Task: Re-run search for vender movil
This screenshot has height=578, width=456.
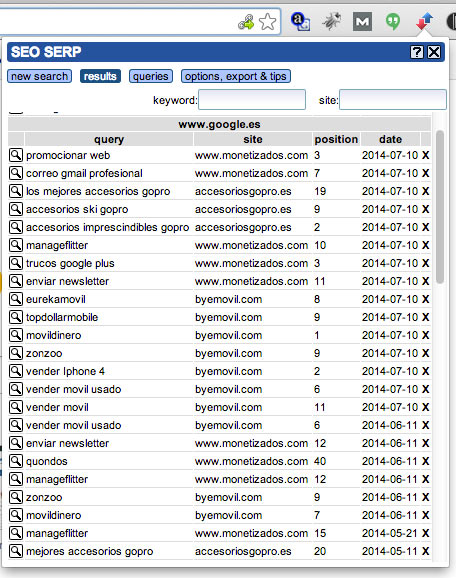Action: point(16,407)
